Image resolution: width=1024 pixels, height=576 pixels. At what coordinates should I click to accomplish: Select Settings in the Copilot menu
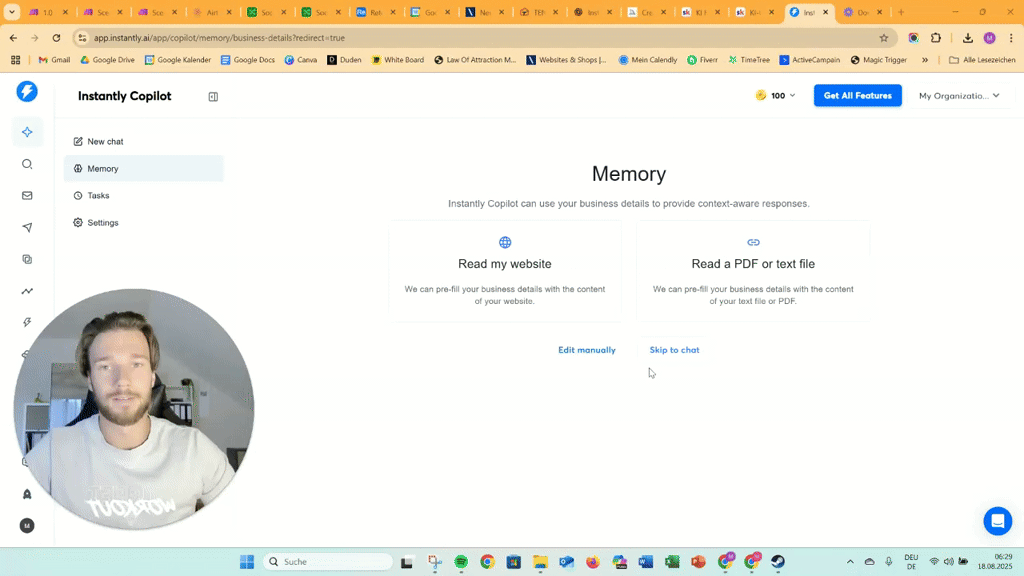tap(144, 223)
